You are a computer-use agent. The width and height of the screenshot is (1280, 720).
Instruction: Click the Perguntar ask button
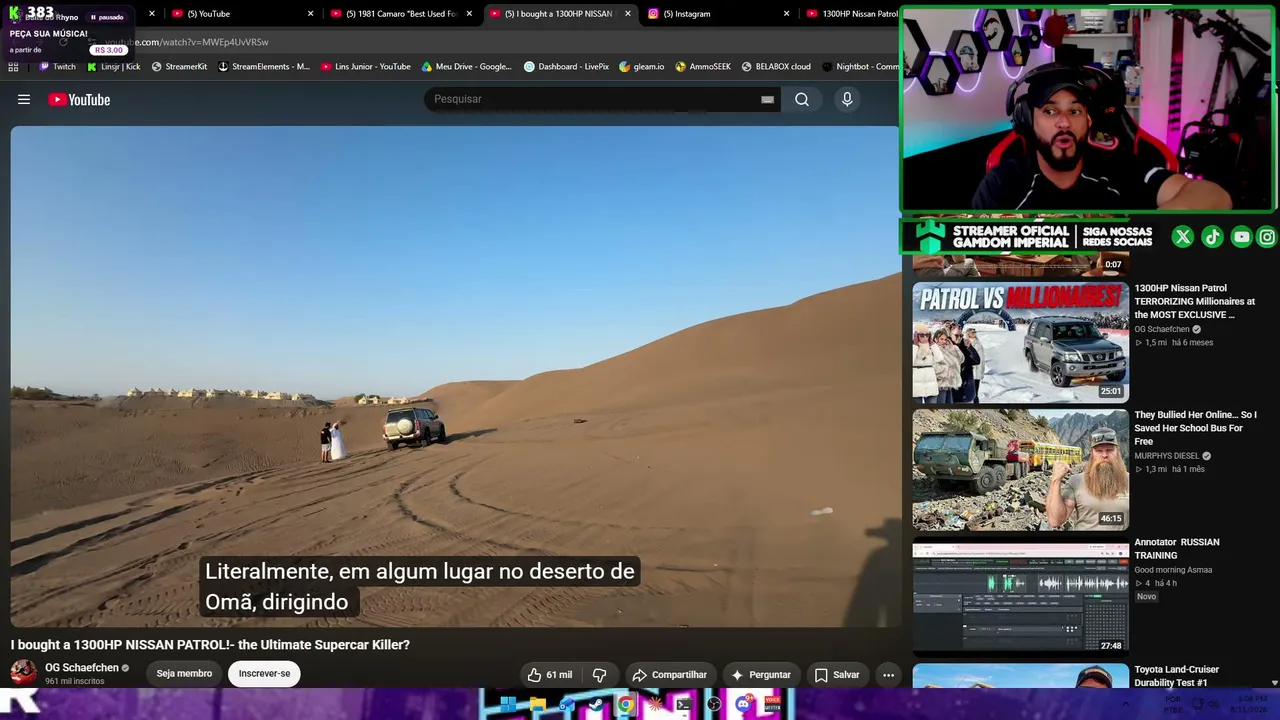(x=761, y=675)
